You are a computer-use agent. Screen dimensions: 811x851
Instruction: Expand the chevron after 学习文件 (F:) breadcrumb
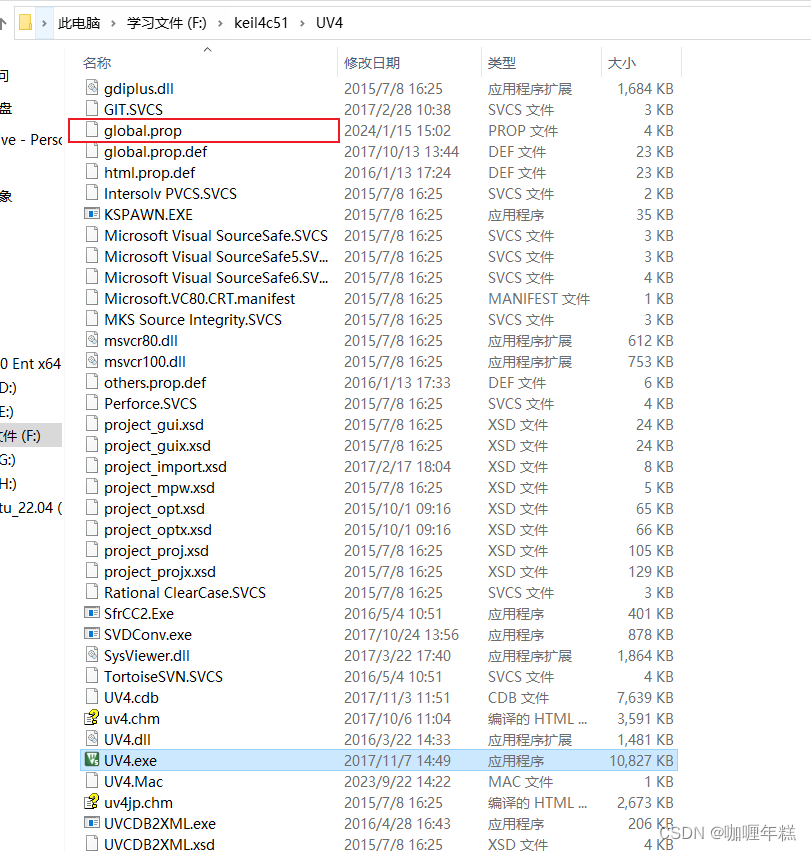click(220, 23)
